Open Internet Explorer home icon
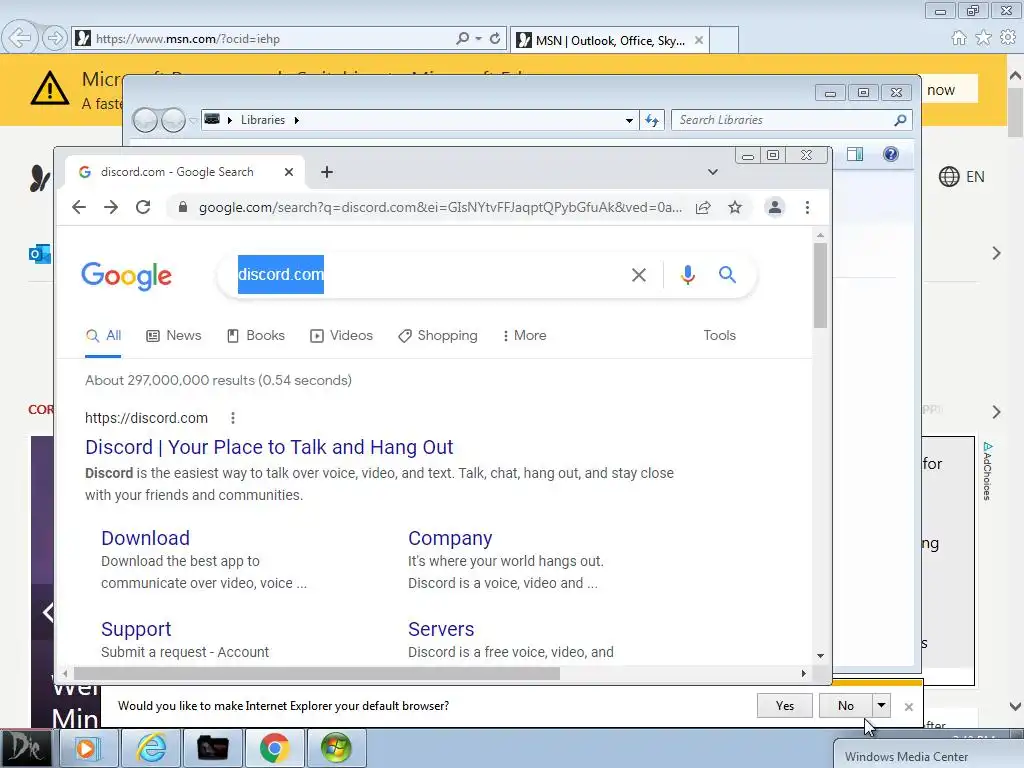The width and height of the screenshot is (1024, 768). [958, 38]
